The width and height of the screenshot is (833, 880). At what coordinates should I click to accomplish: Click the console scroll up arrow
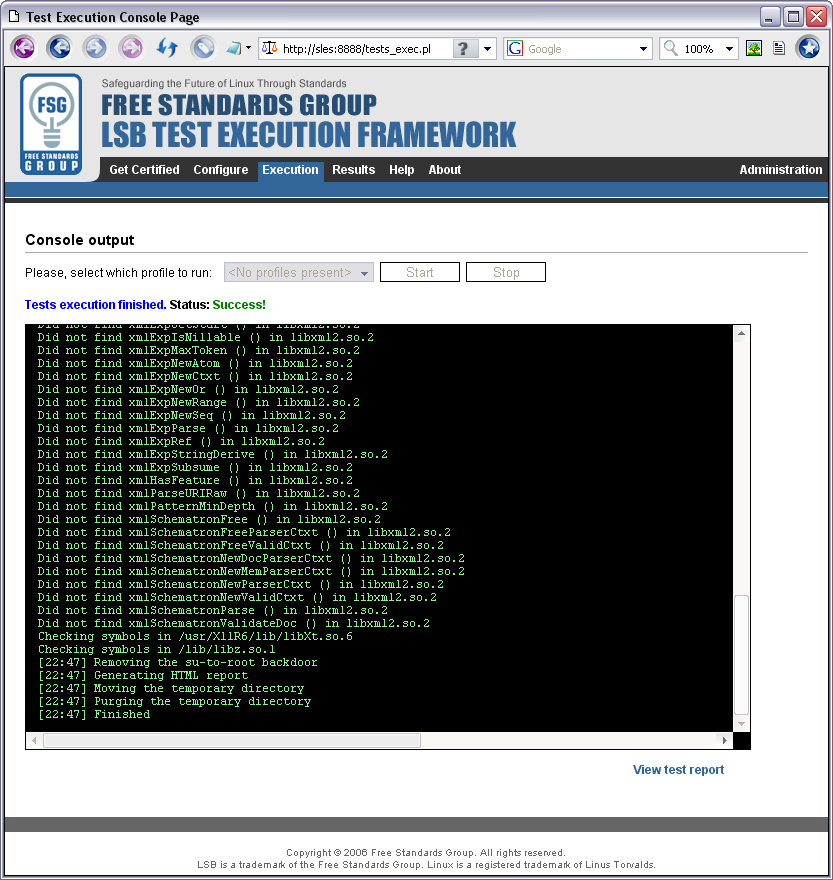[741, 333]
